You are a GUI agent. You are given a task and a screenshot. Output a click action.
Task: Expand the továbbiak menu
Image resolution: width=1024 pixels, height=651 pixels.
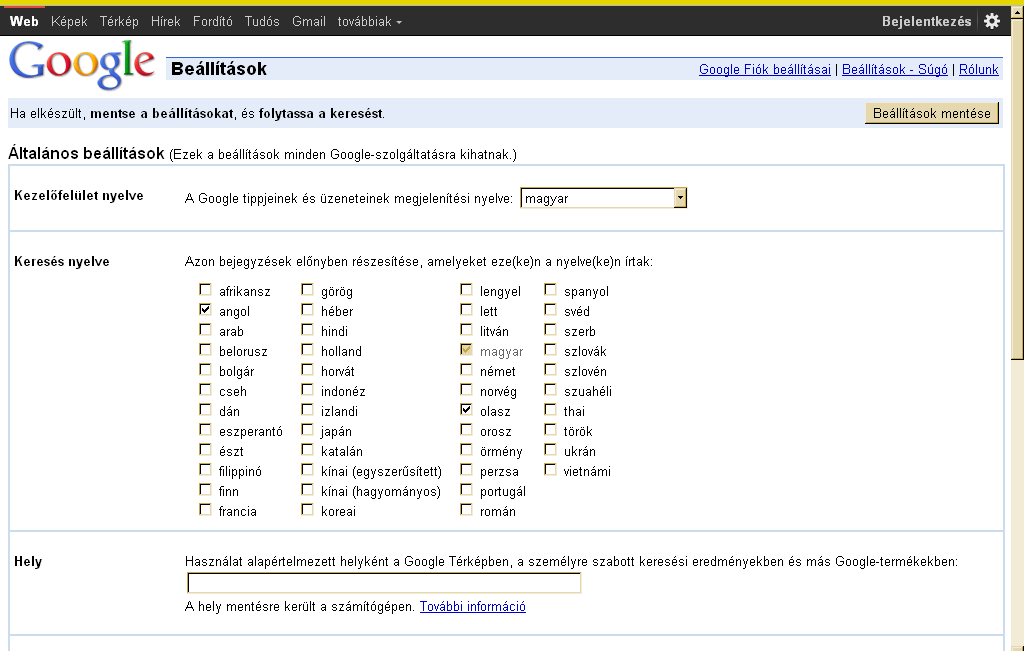[x=370, y=22]
